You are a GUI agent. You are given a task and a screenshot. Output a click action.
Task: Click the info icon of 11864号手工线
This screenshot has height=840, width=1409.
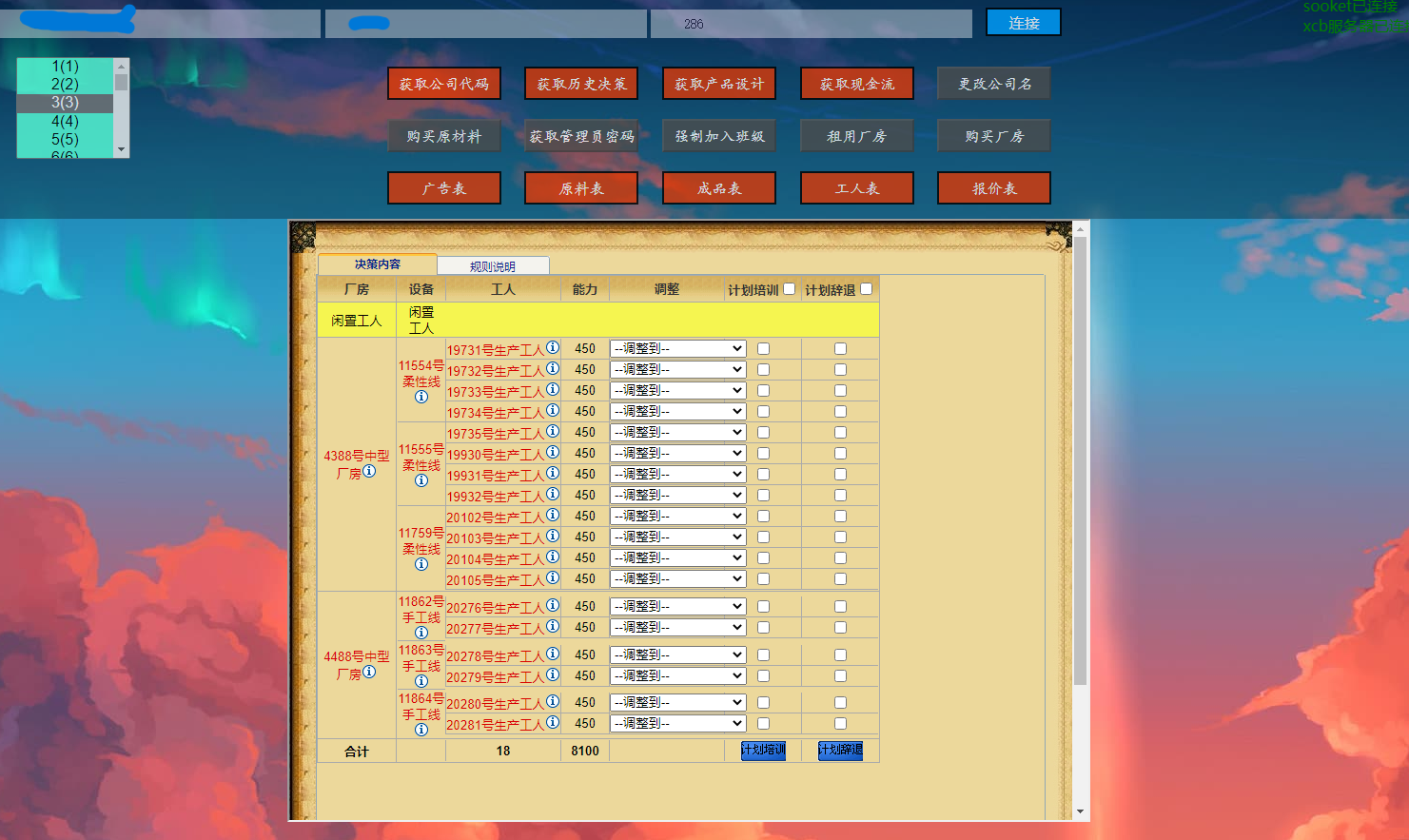click(421, 729)
